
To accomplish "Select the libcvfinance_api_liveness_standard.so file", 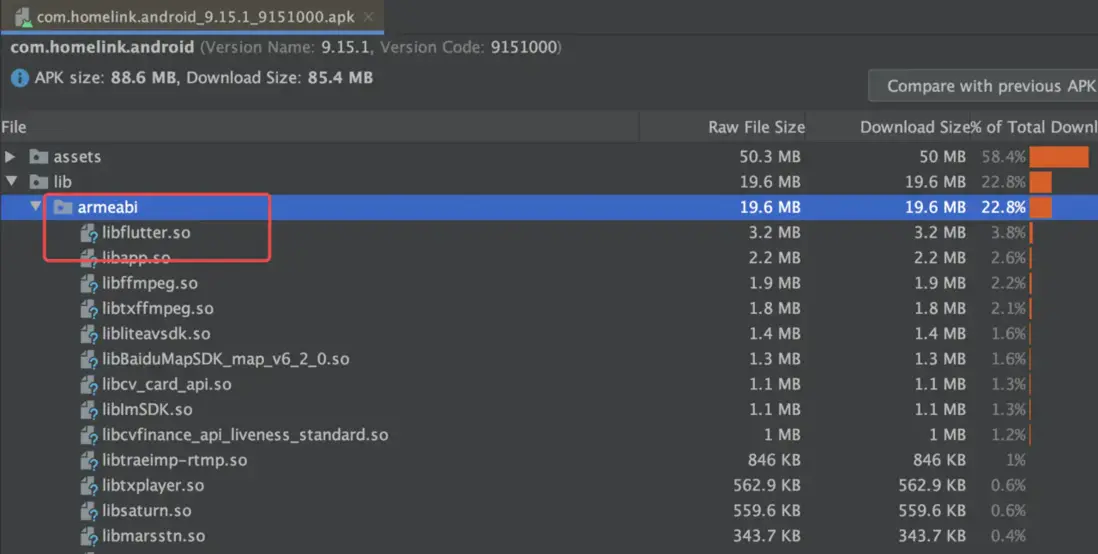I will pos(245,435).
